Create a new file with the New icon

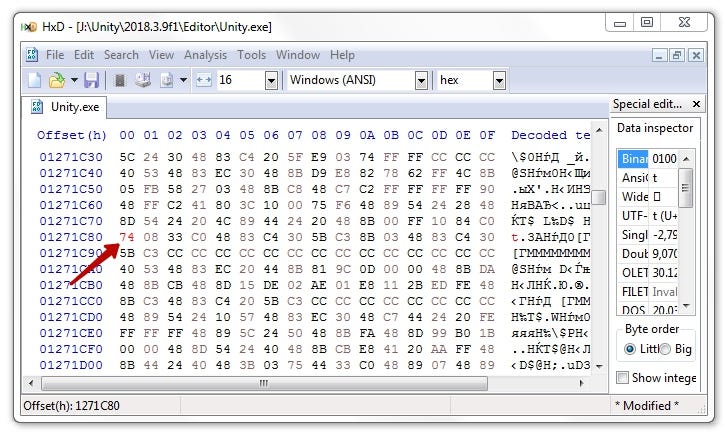[35, 80]
